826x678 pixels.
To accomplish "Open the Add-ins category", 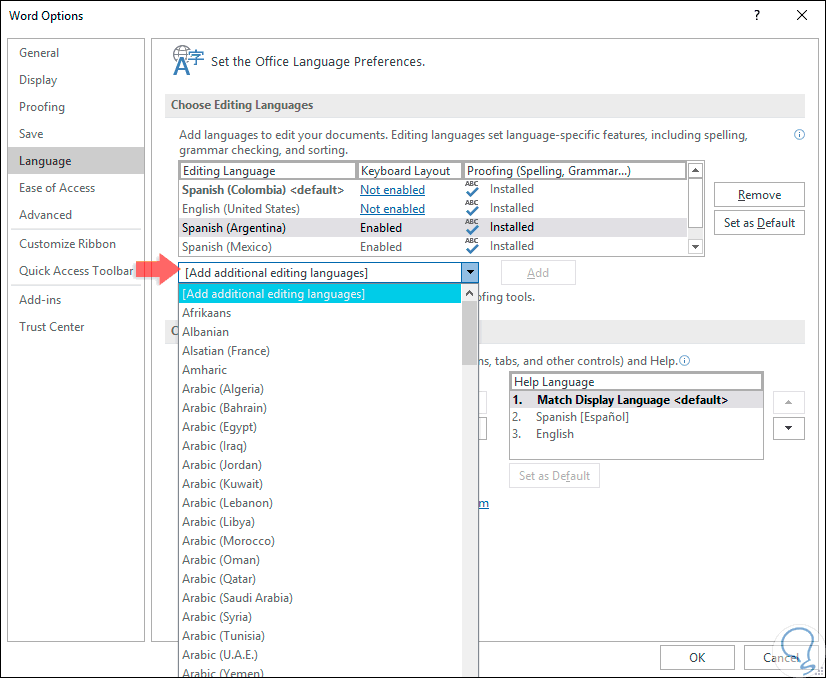I will [76, 300].
